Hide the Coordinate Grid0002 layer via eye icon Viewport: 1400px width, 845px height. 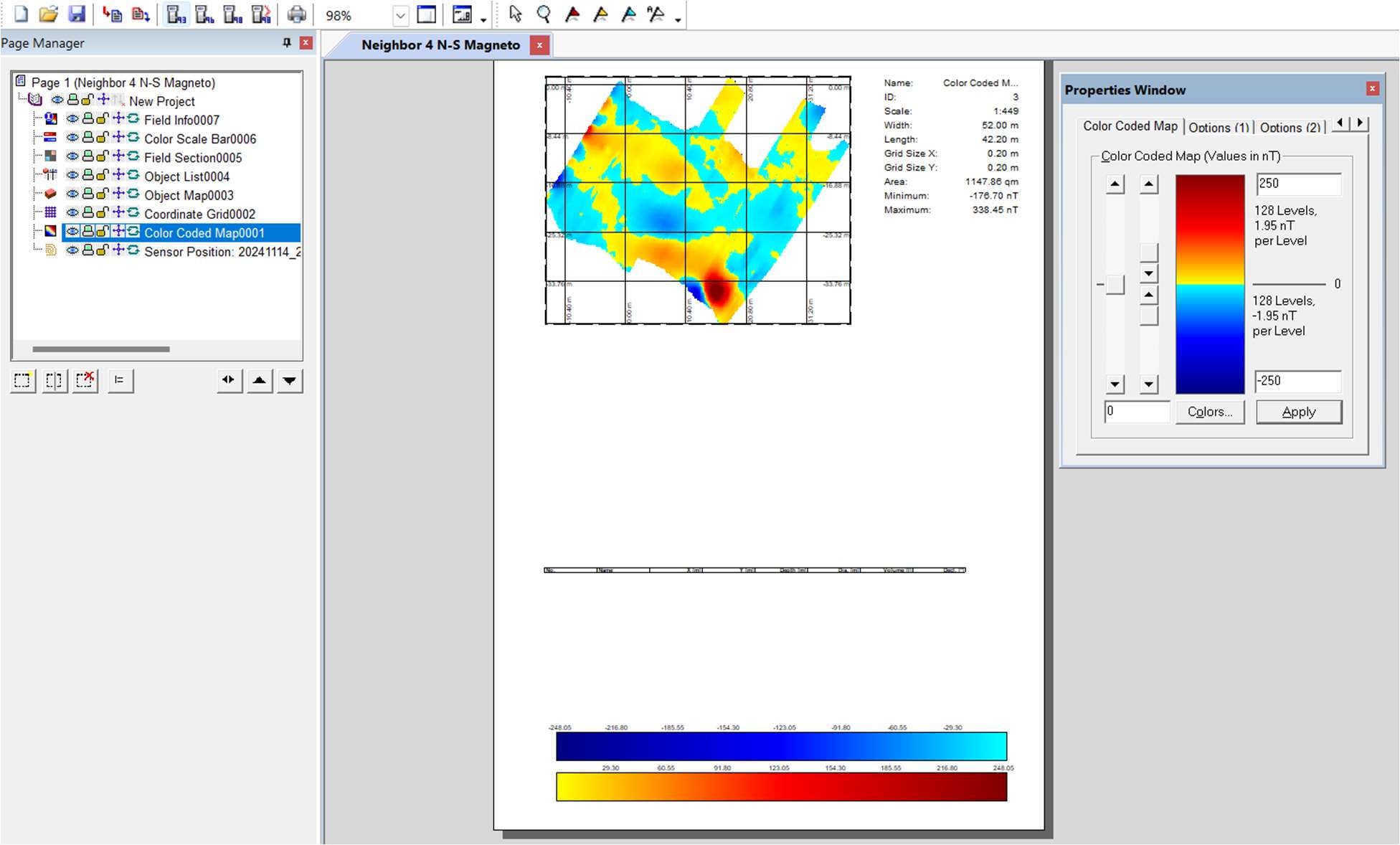pos(72,213)
